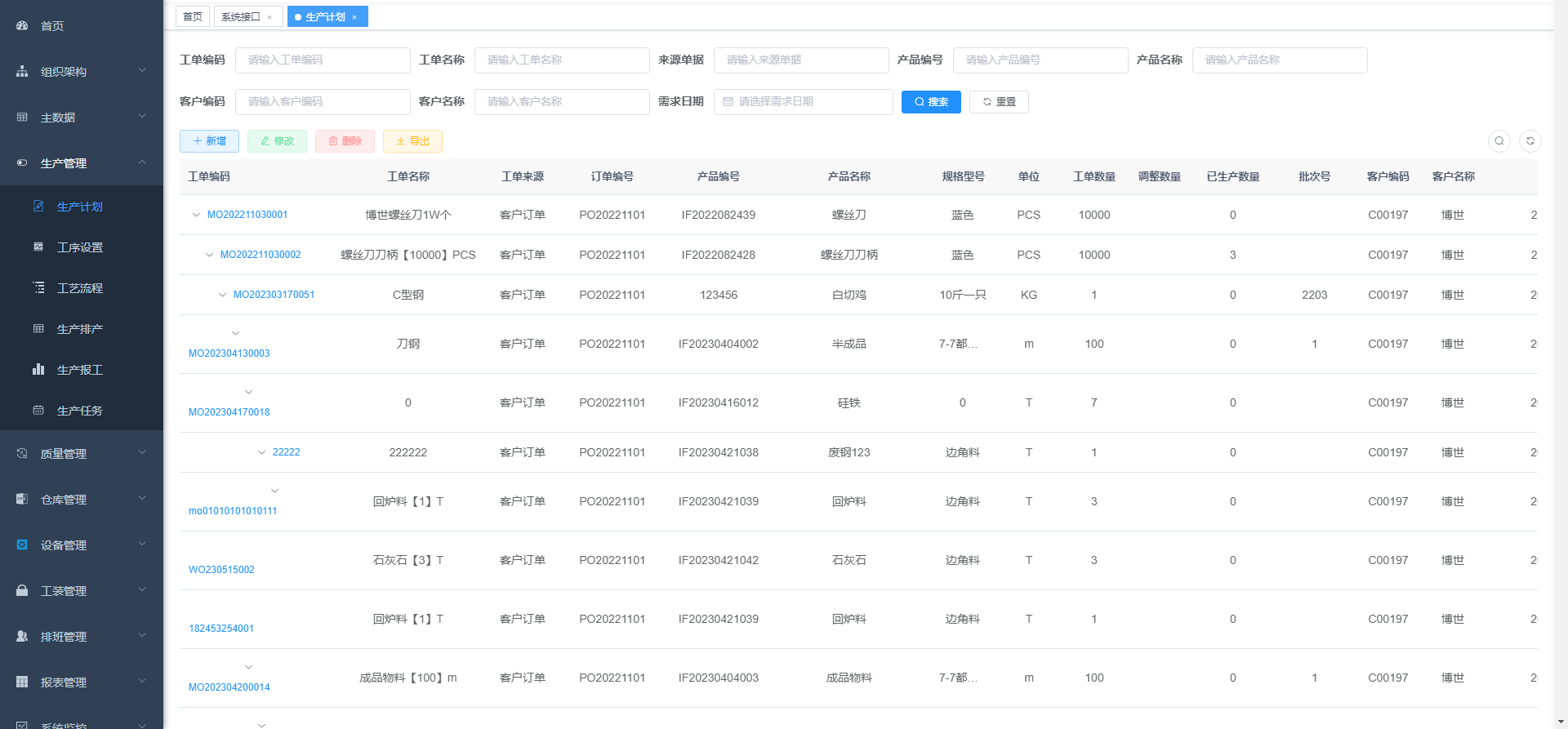
Task: Click the 已生产数量 column header
Action: 1233,176
